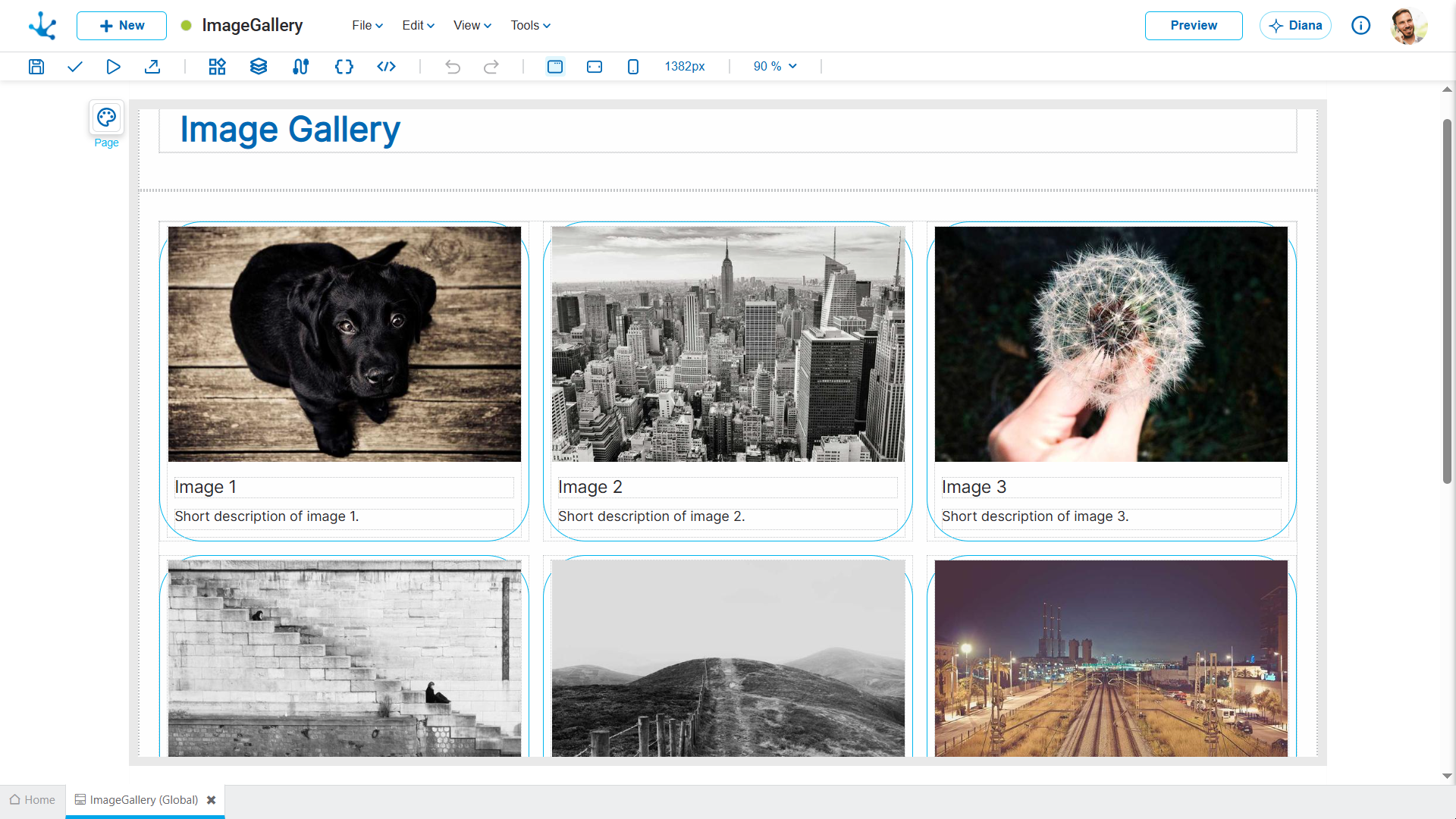Open the layers stack icon
The image size is (1456, 819).
coord(259,67)
